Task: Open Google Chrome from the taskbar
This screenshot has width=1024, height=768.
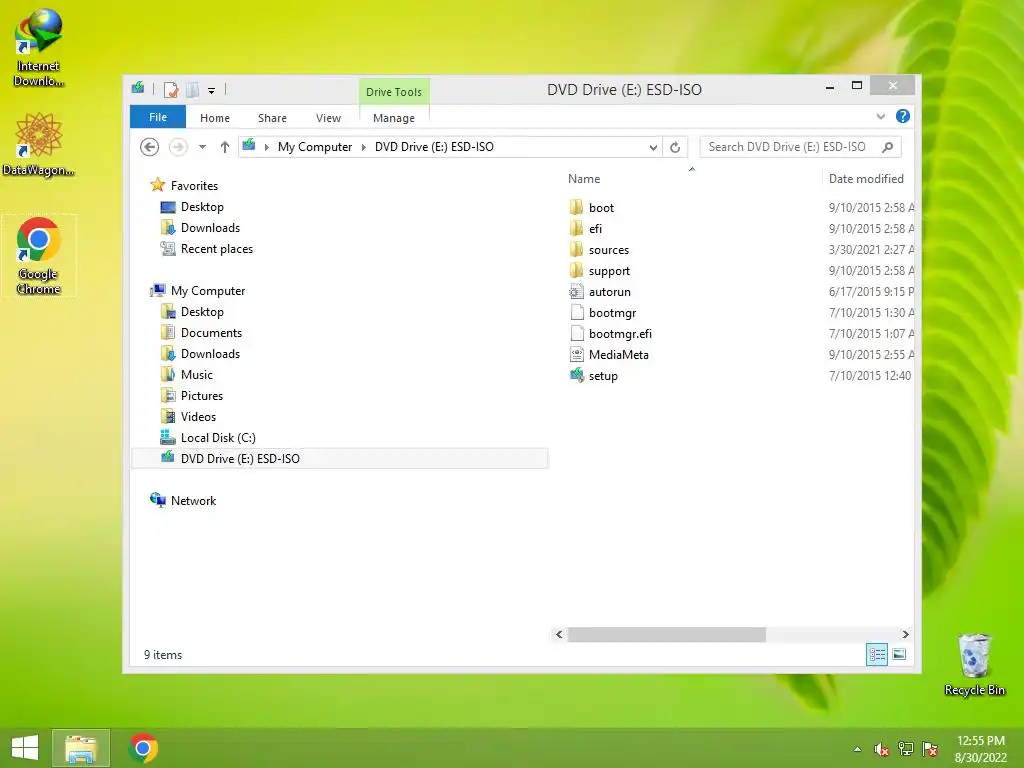Action: tap(143, 748)
